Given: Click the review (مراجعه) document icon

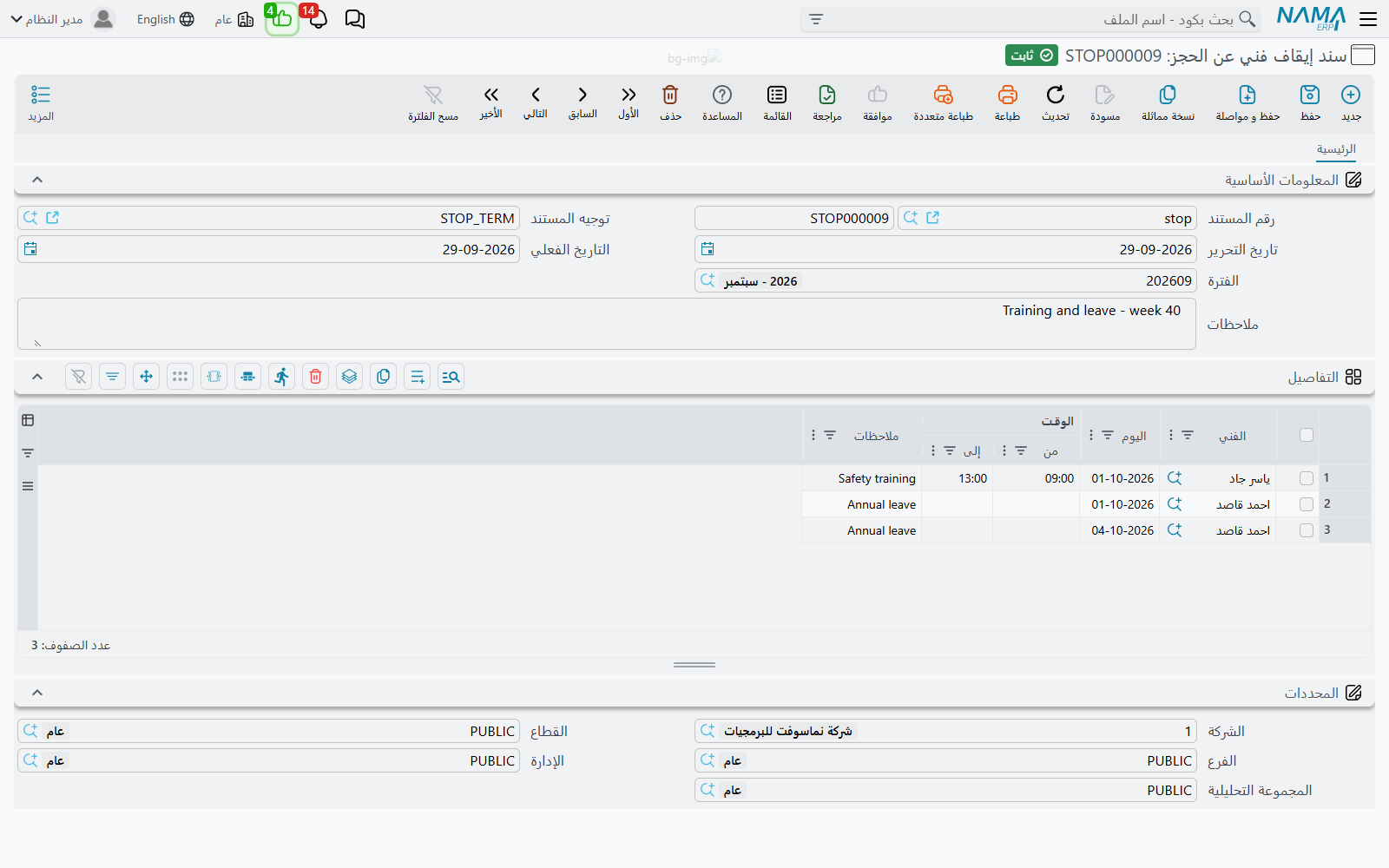Looking at the screenshot, I should click(x=827, y=95).
